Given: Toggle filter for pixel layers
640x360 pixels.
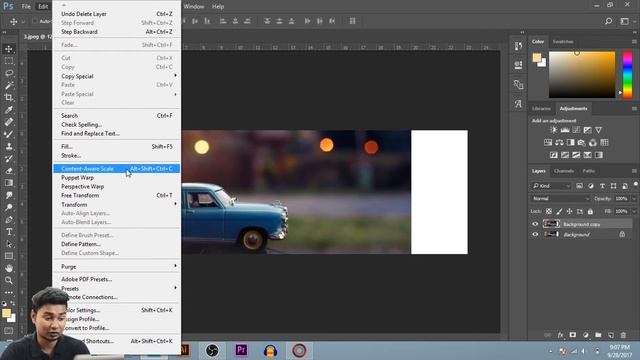Looking at the screenshot, I should point(579,186).
